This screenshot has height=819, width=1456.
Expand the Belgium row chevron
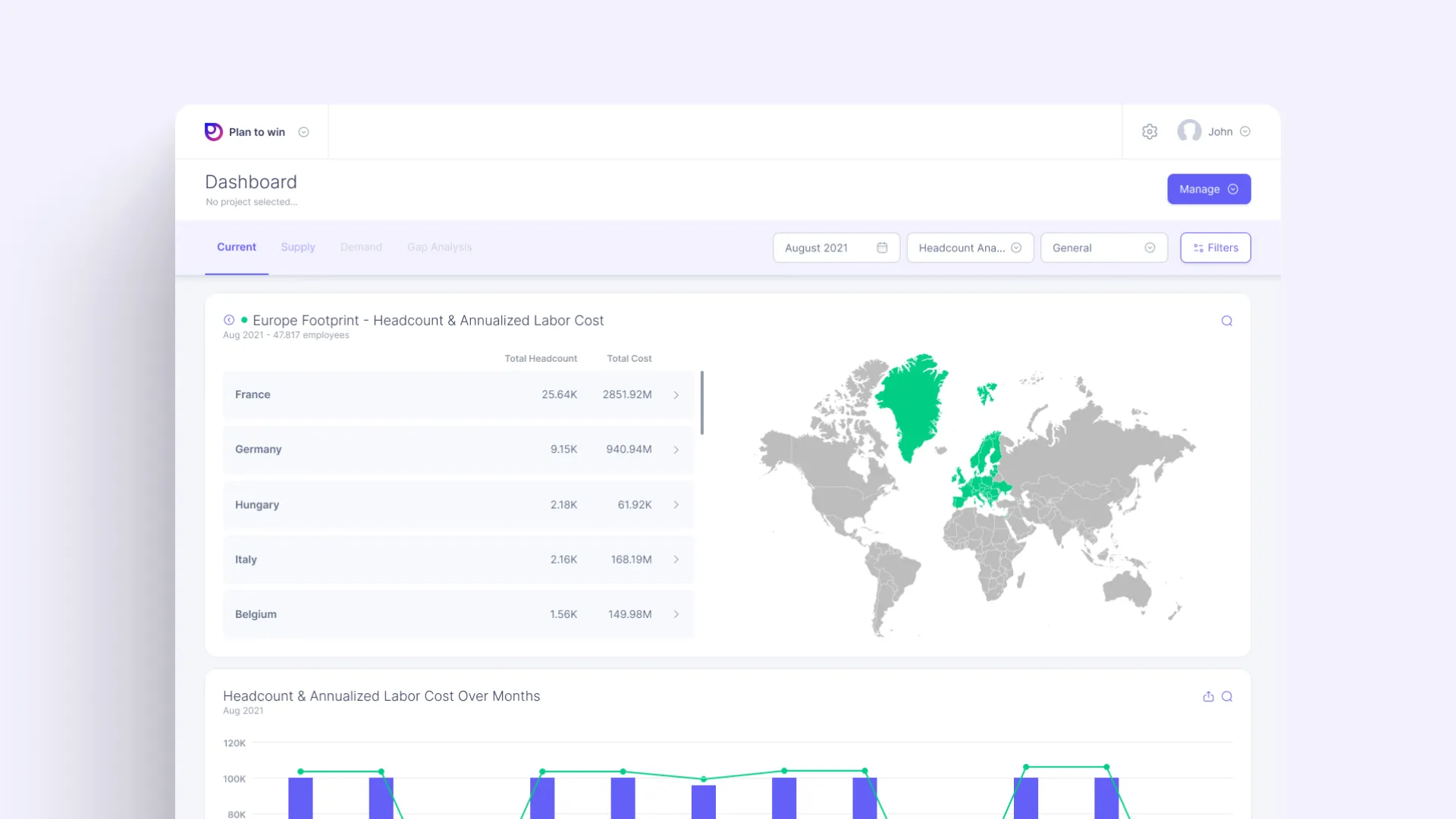point(676,614)
